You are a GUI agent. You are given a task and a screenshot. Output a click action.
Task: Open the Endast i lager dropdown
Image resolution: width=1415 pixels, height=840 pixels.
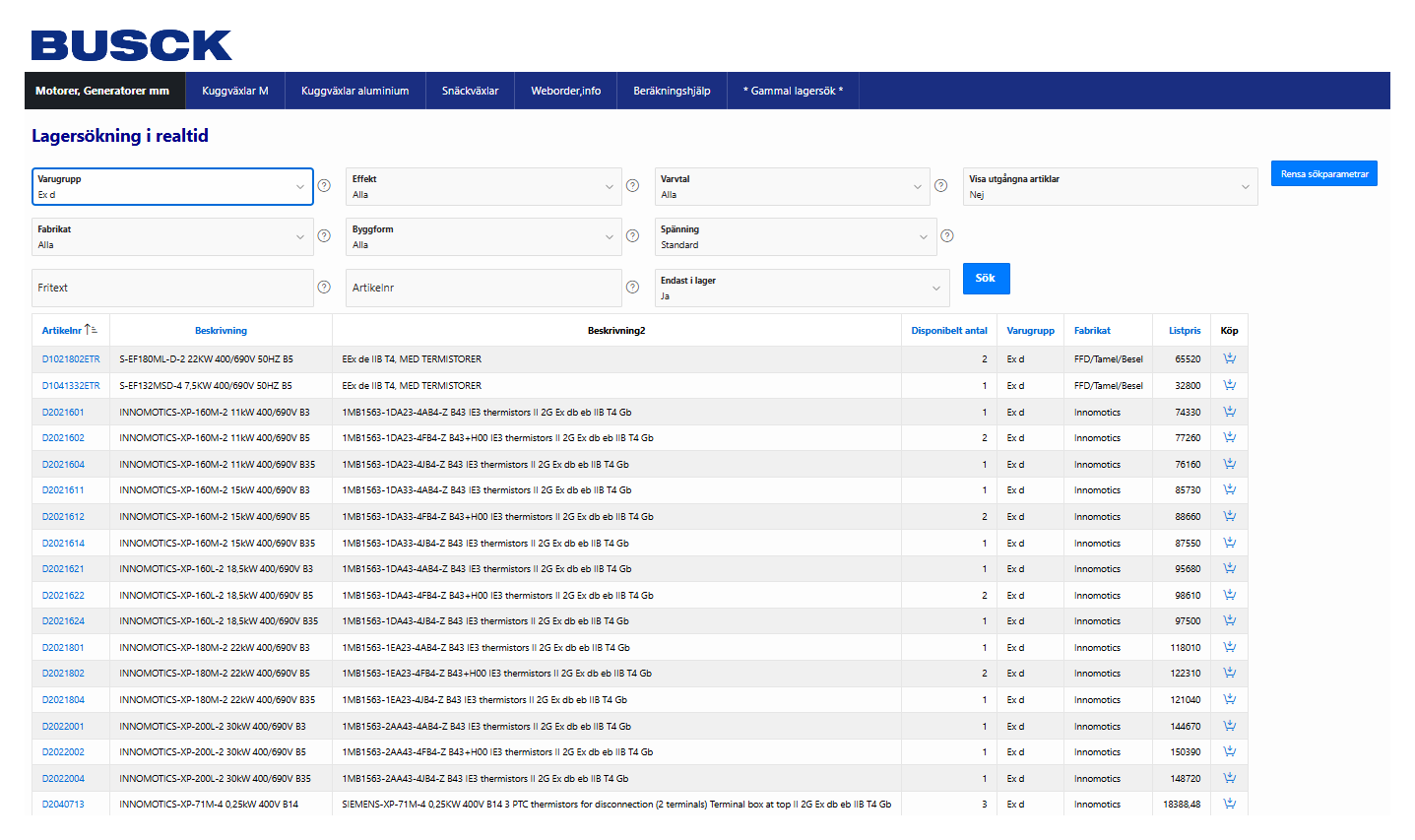click(x=802, y=288)
